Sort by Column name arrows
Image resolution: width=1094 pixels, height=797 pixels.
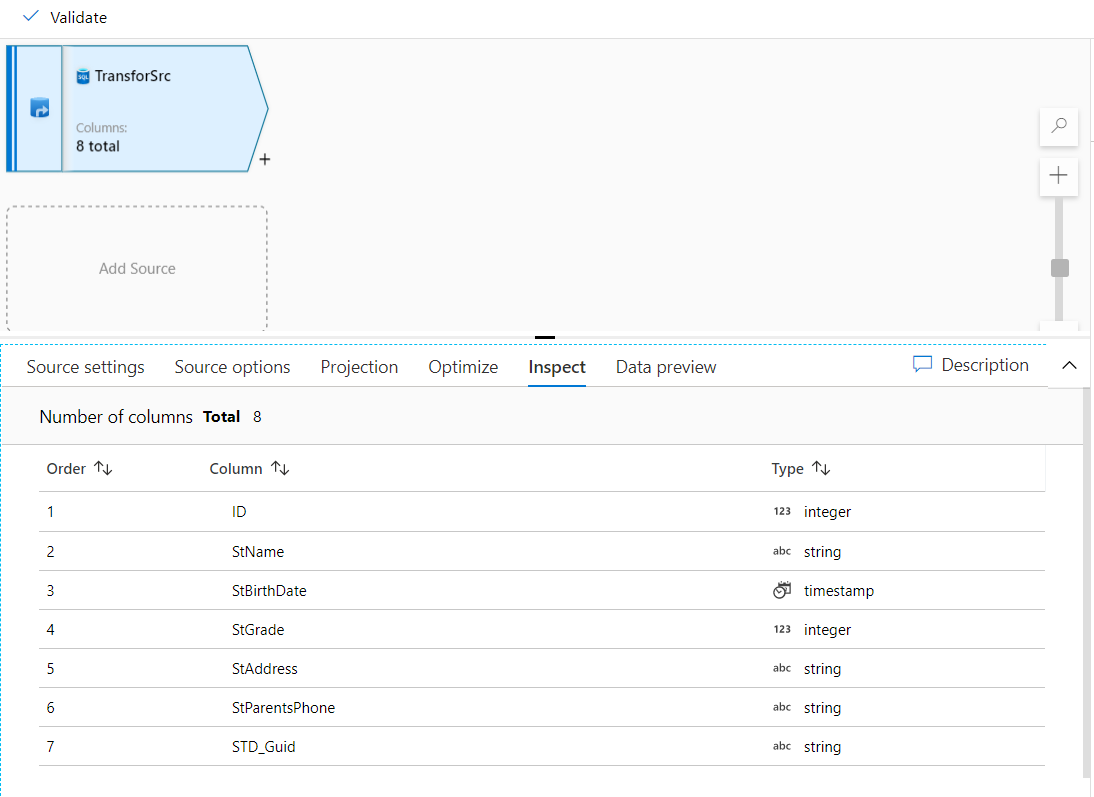coord(280,469)
